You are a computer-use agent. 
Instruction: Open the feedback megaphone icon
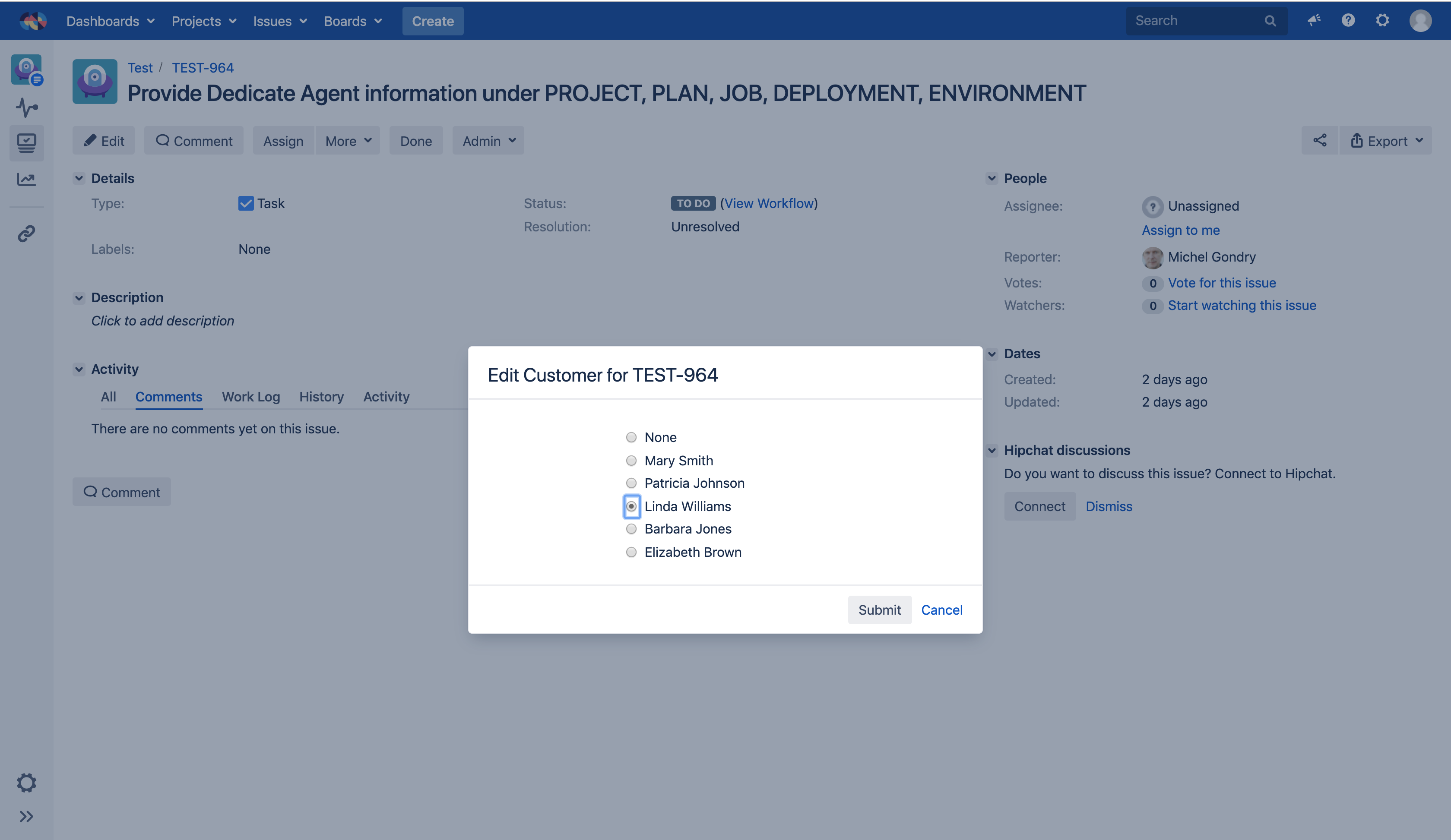(1314, 21)
